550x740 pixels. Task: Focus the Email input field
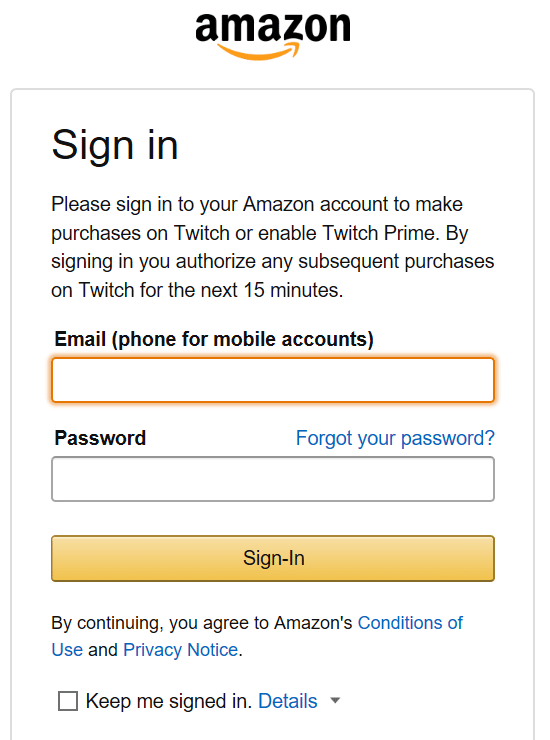tap(273, 380)
